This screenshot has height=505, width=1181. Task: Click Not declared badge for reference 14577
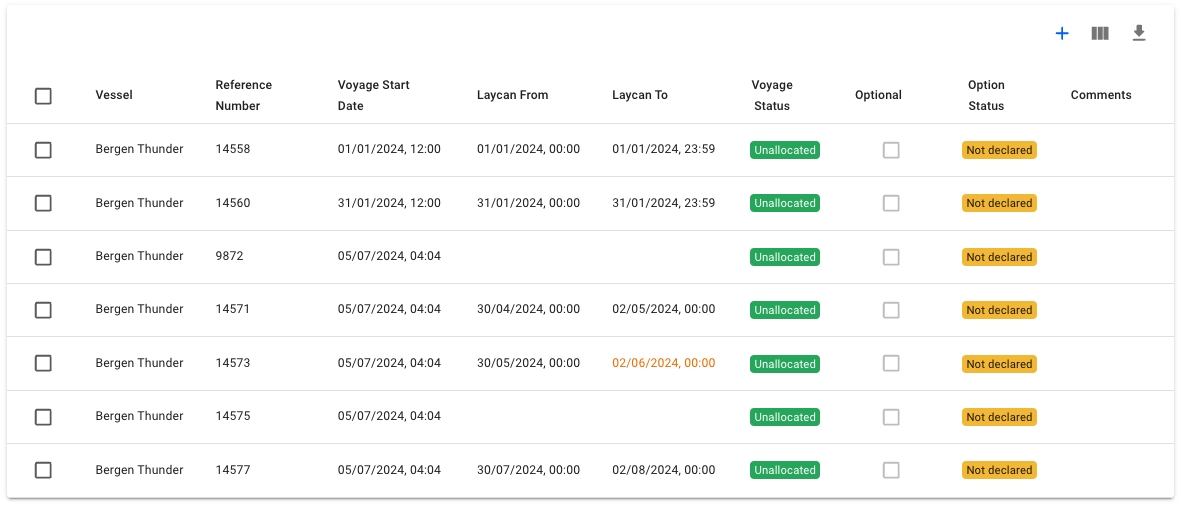pyautogui.click(x=999, y=470)
